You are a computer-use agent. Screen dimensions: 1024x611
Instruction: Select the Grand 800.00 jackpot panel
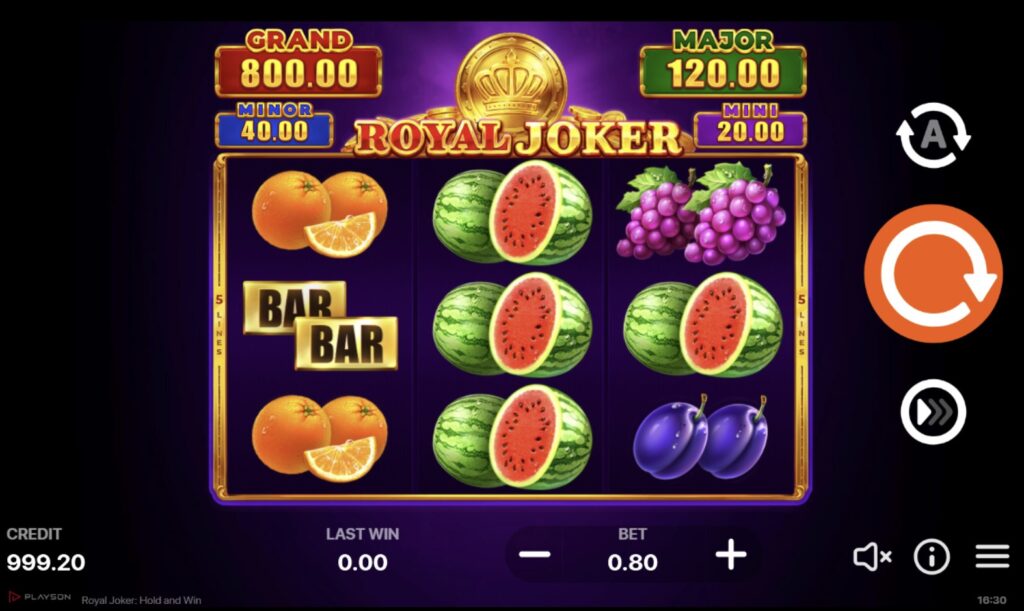coord(298,63)
